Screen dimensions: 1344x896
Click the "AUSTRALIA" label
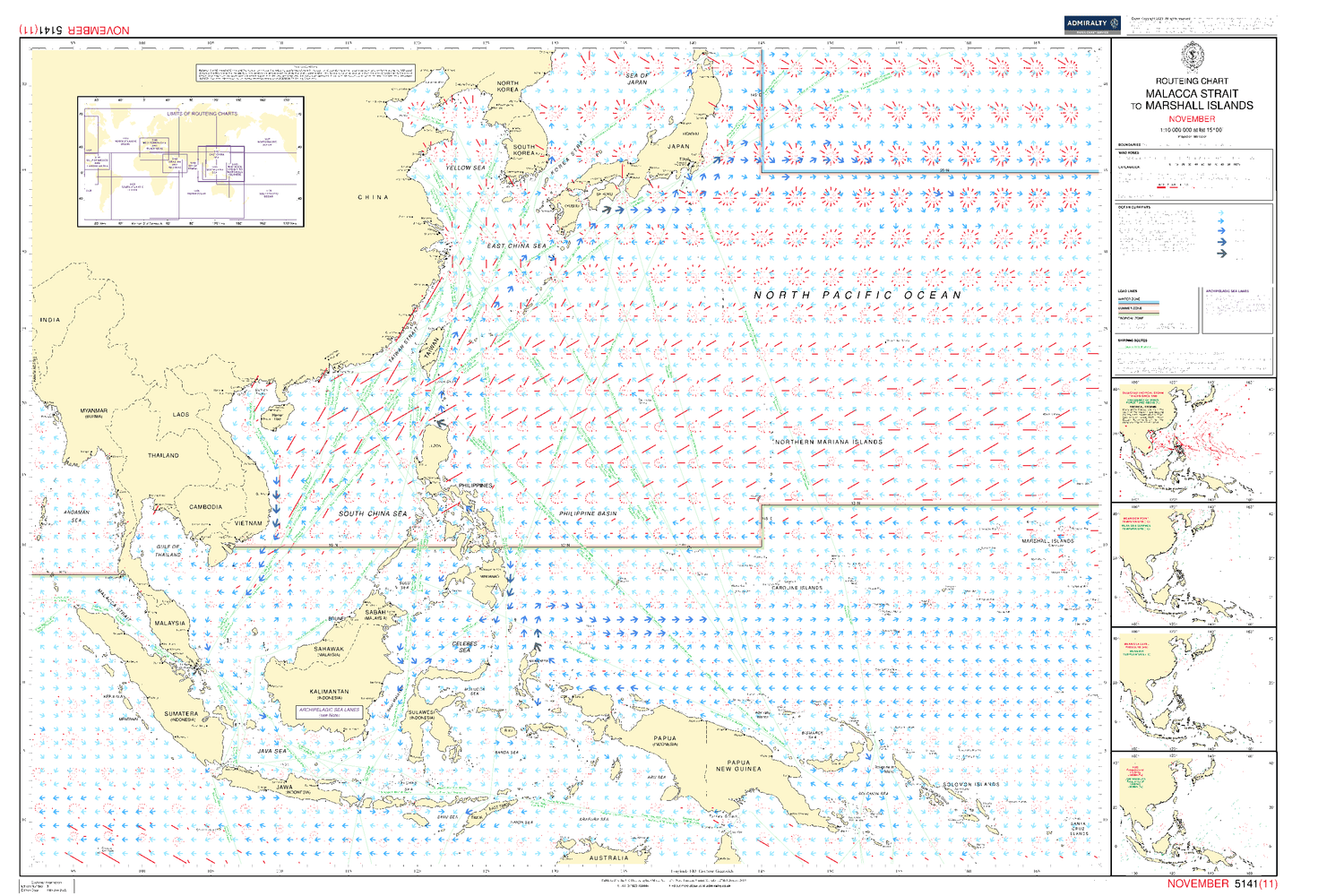tap(608, 858)
